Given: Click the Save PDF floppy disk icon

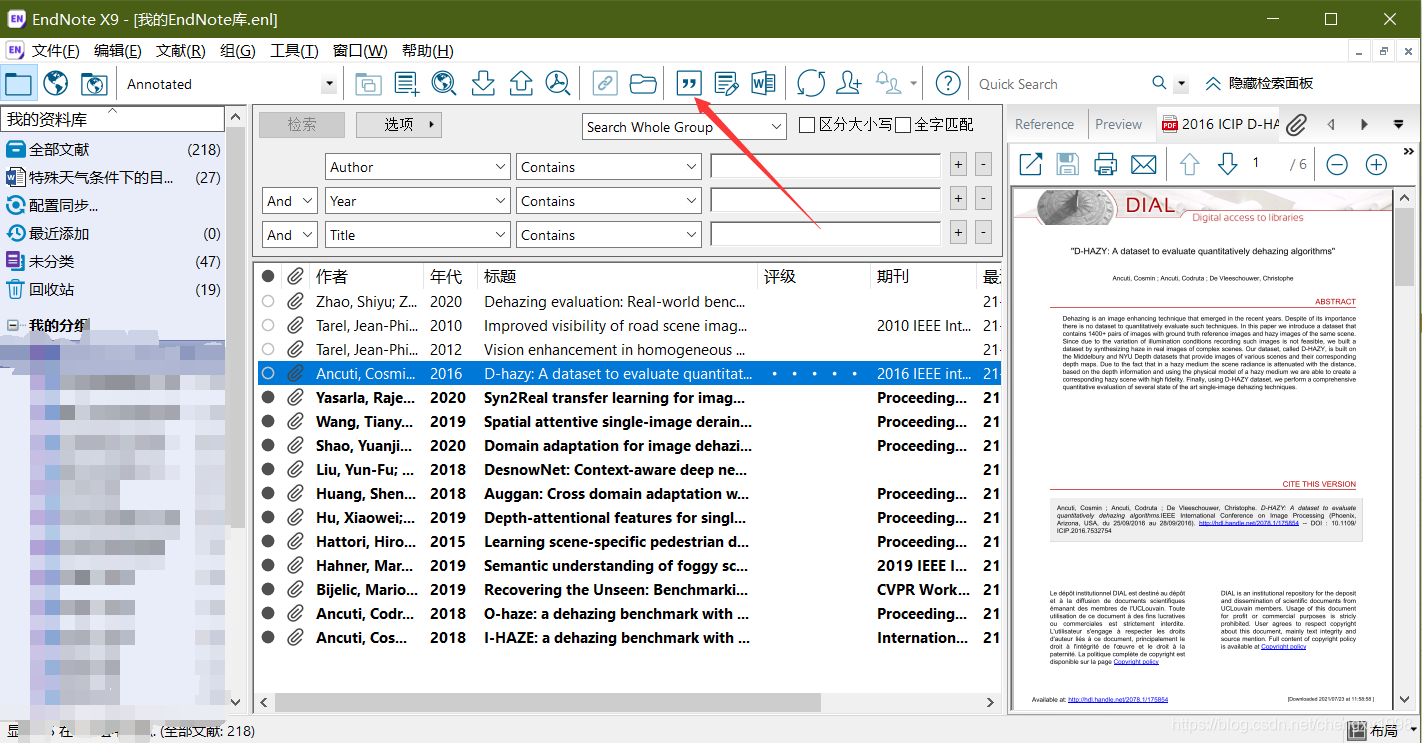Looking at the screenshot, I should click(x=1067, y=164).
